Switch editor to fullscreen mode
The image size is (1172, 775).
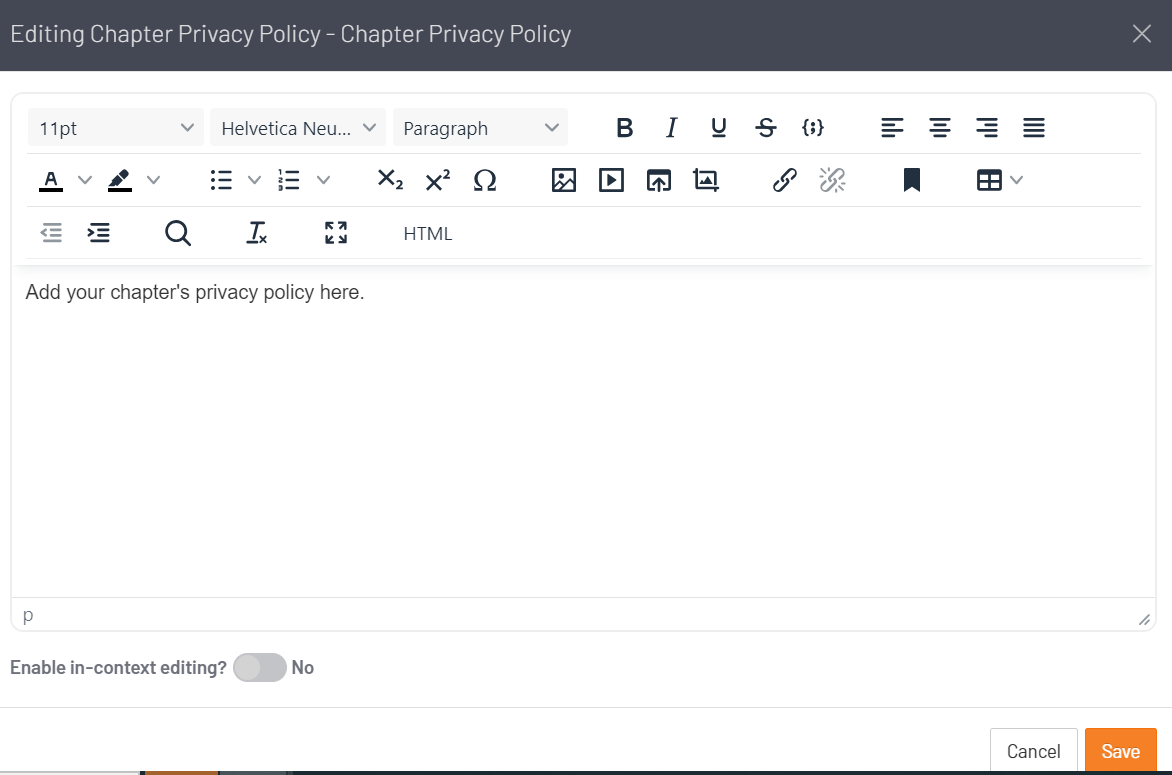pos(336,233)
